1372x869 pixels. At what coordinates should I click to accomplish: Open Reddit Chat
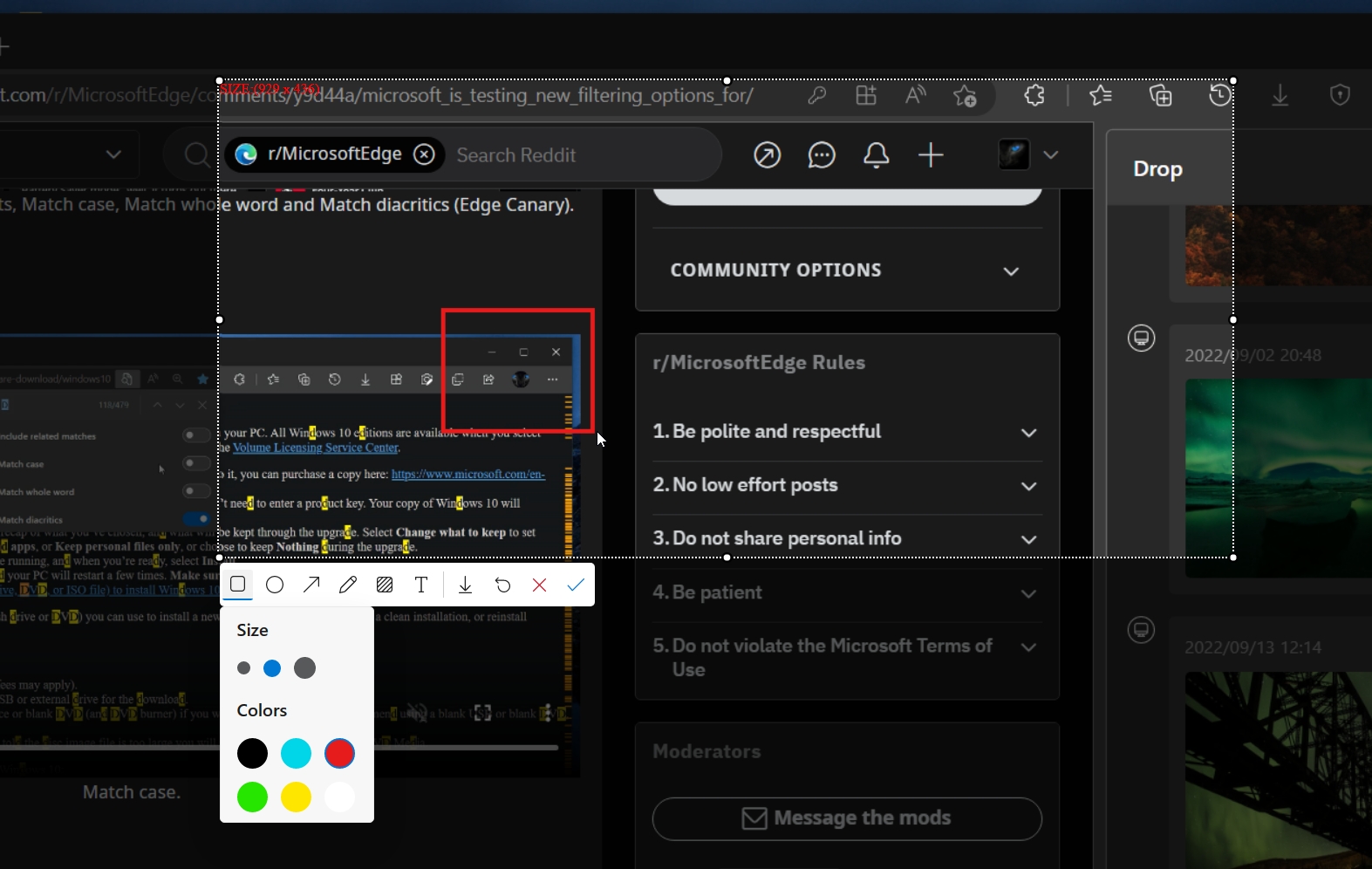point(822,155)
